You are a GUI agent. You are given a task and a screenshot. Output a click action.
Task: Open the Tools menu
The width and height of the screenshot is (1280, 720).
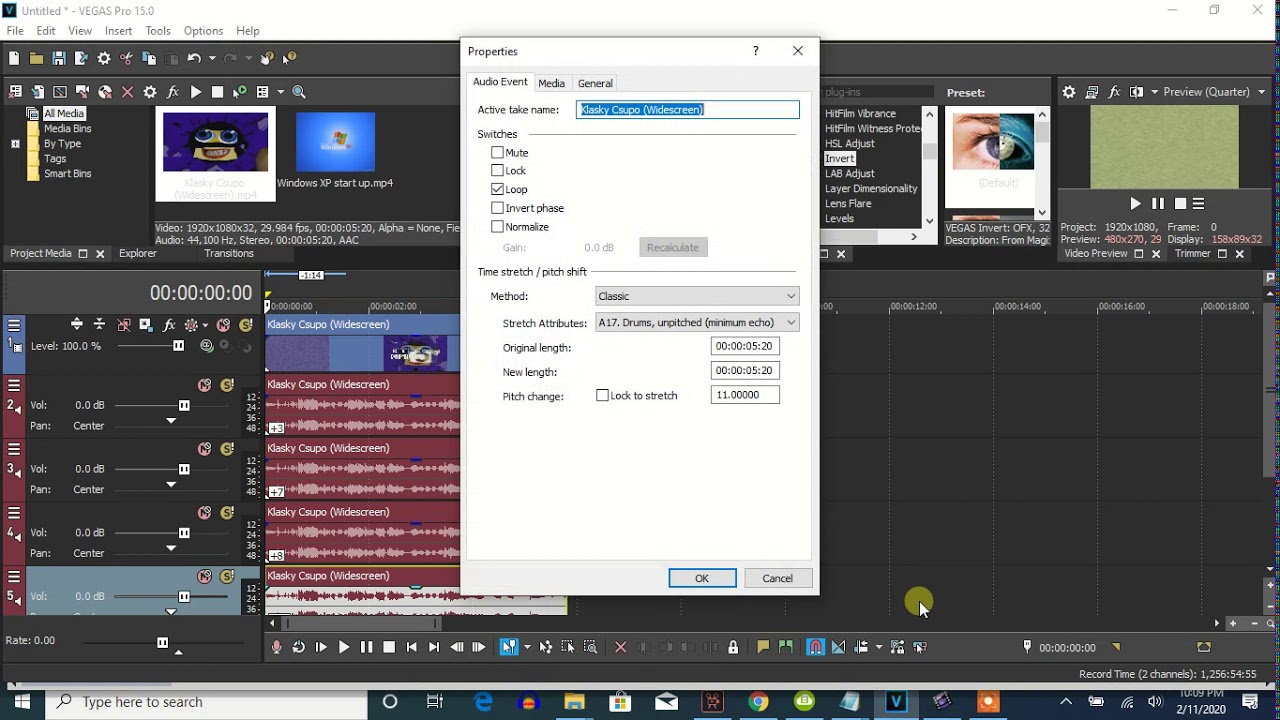pos(158,31)
